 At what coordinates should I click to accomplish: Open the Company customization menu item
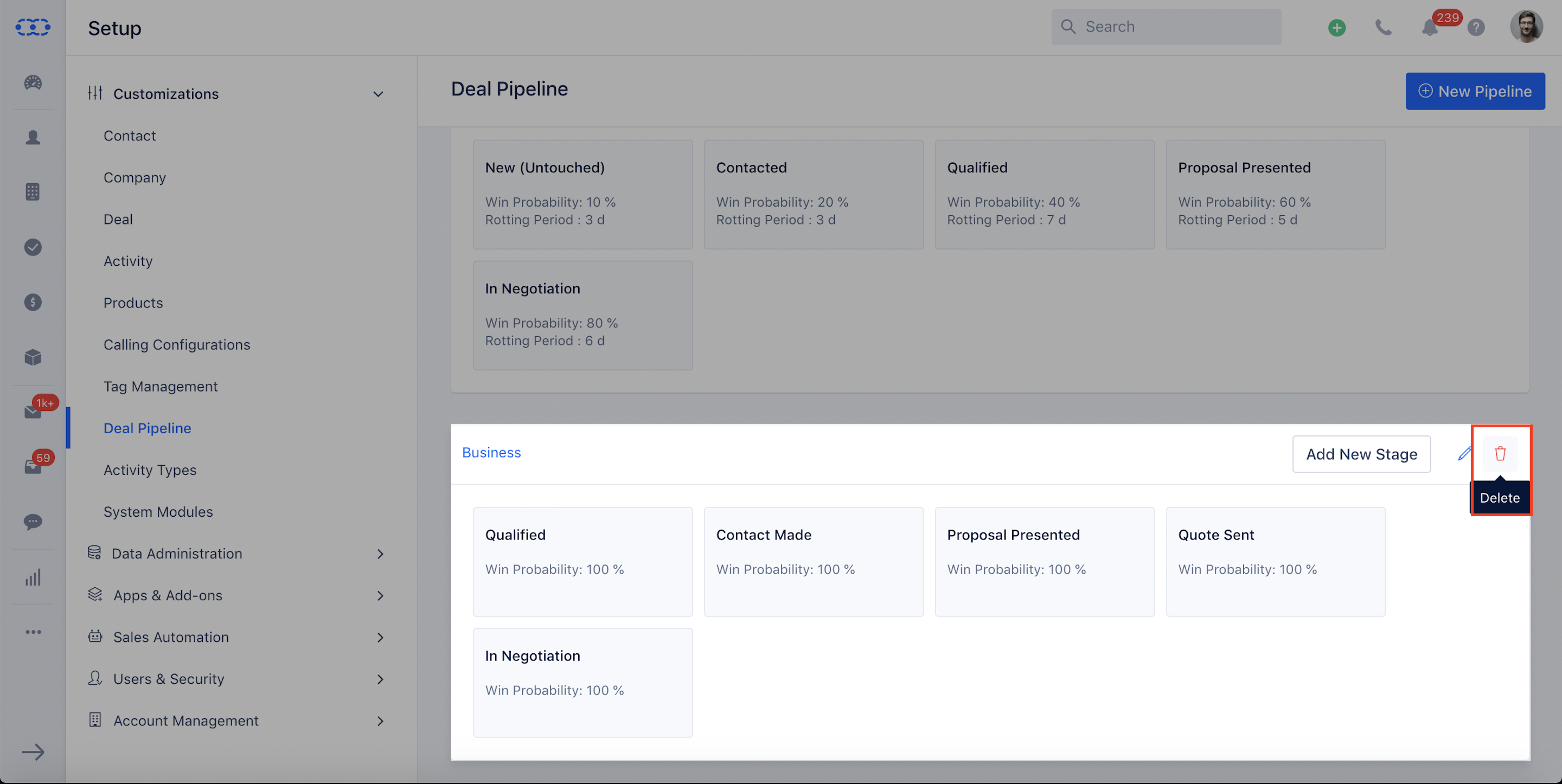135,178
